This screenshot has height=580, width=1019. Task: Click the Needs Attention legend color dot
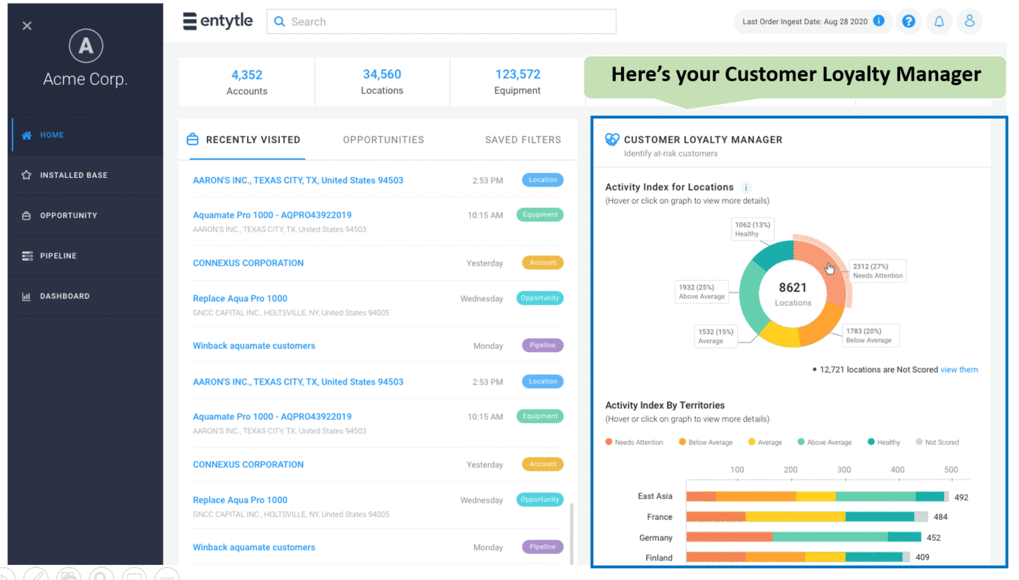click(x=609, y=442)
